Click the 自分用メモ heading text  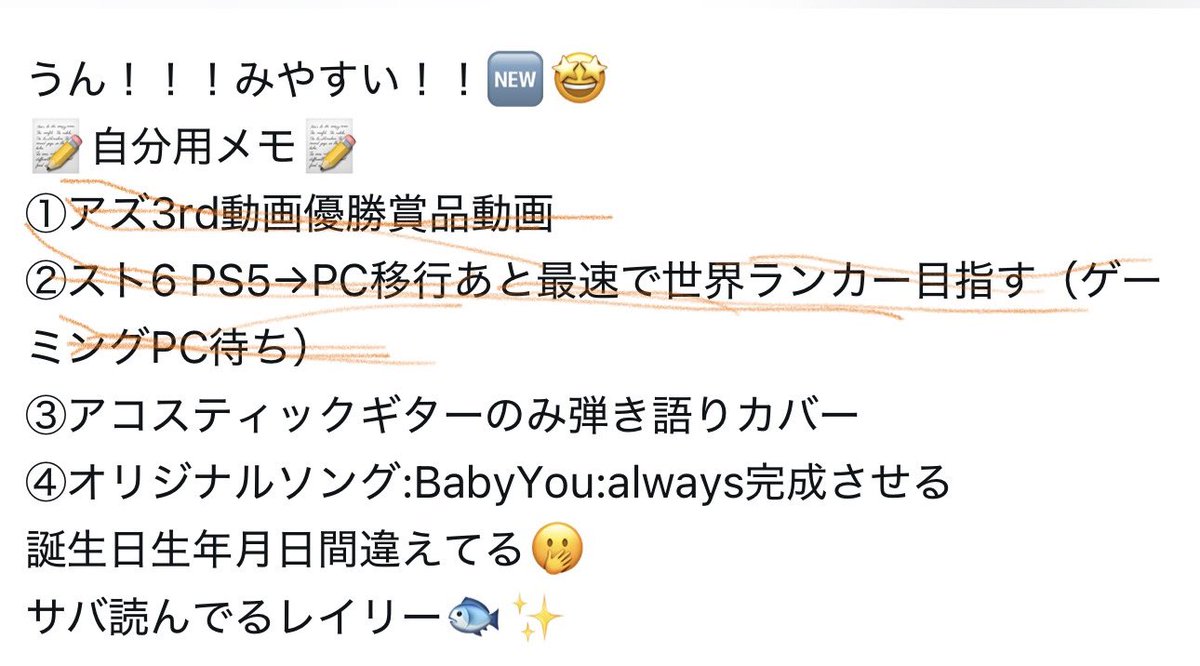(193, 151)
